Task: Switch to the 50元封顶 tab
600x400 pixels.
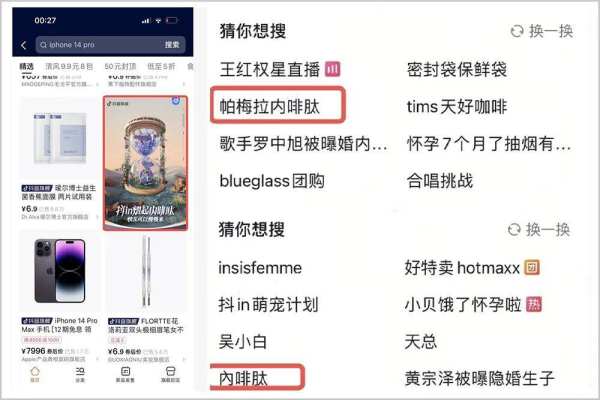Action: [120, 67]
